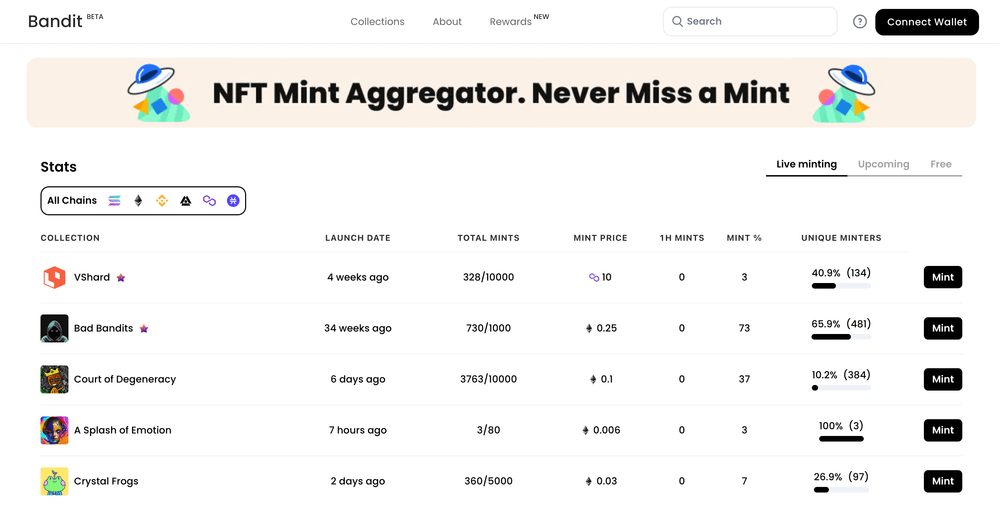
Task: Open Crystal Frogs collection name
Action: tap(106, 482)
